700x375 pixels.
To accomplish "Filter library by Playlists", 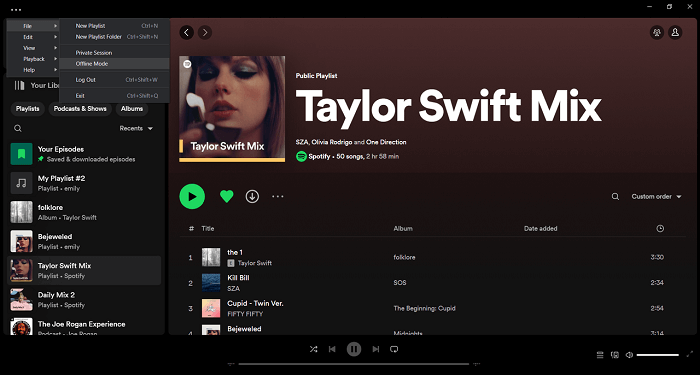I will [x=28, y=108].
